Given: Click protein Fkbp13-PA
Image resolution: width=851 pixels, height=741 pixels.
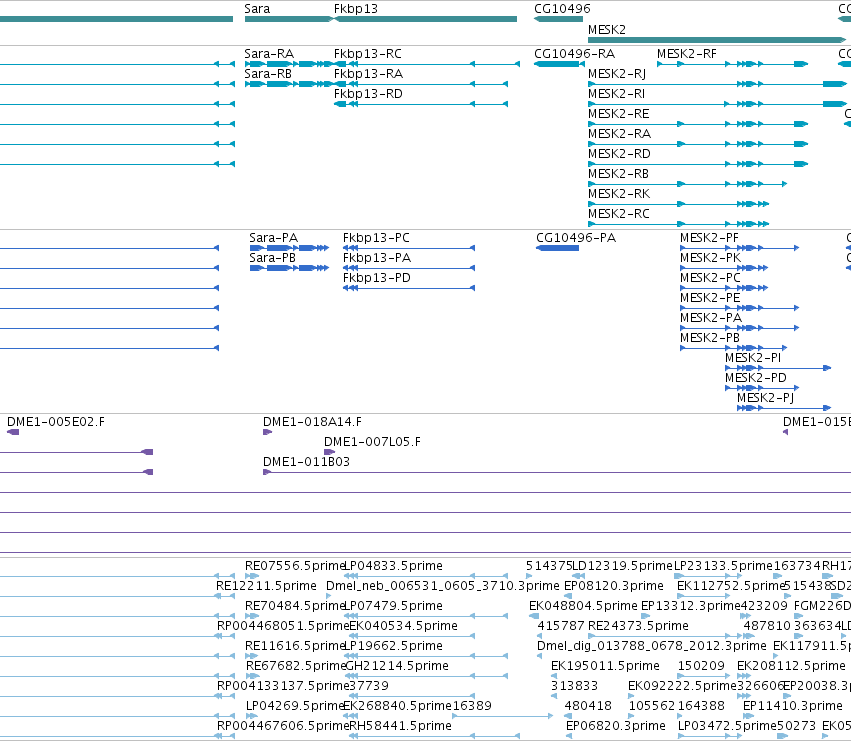Looking at the screenshot, I should 377,258.
